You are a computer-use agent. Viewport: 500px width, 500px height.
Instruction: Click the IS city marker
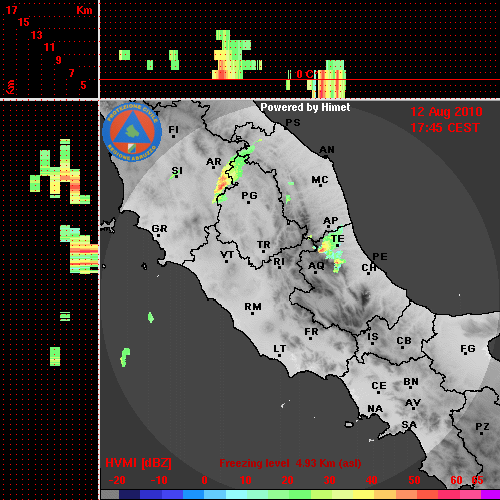click(x=372, y=343)
